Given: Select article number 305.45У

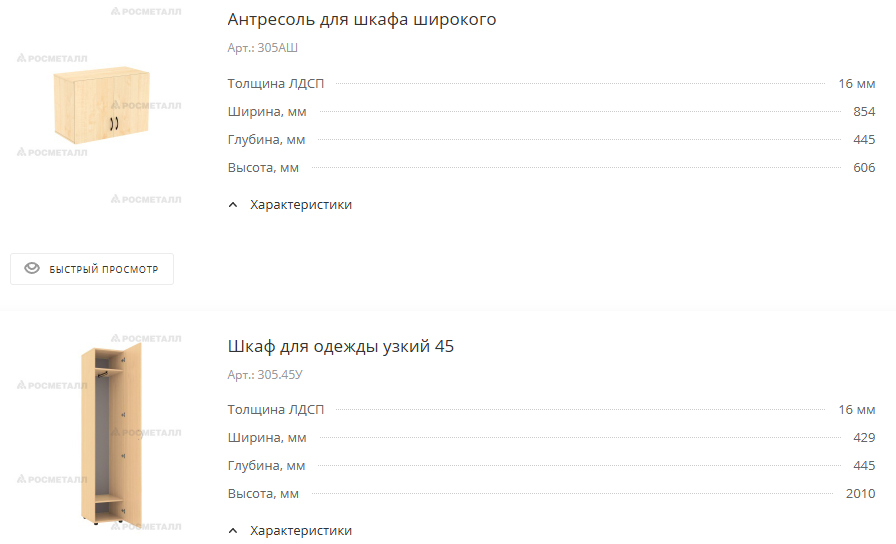Looking at the screenshot, I should (x=280, y=375).
